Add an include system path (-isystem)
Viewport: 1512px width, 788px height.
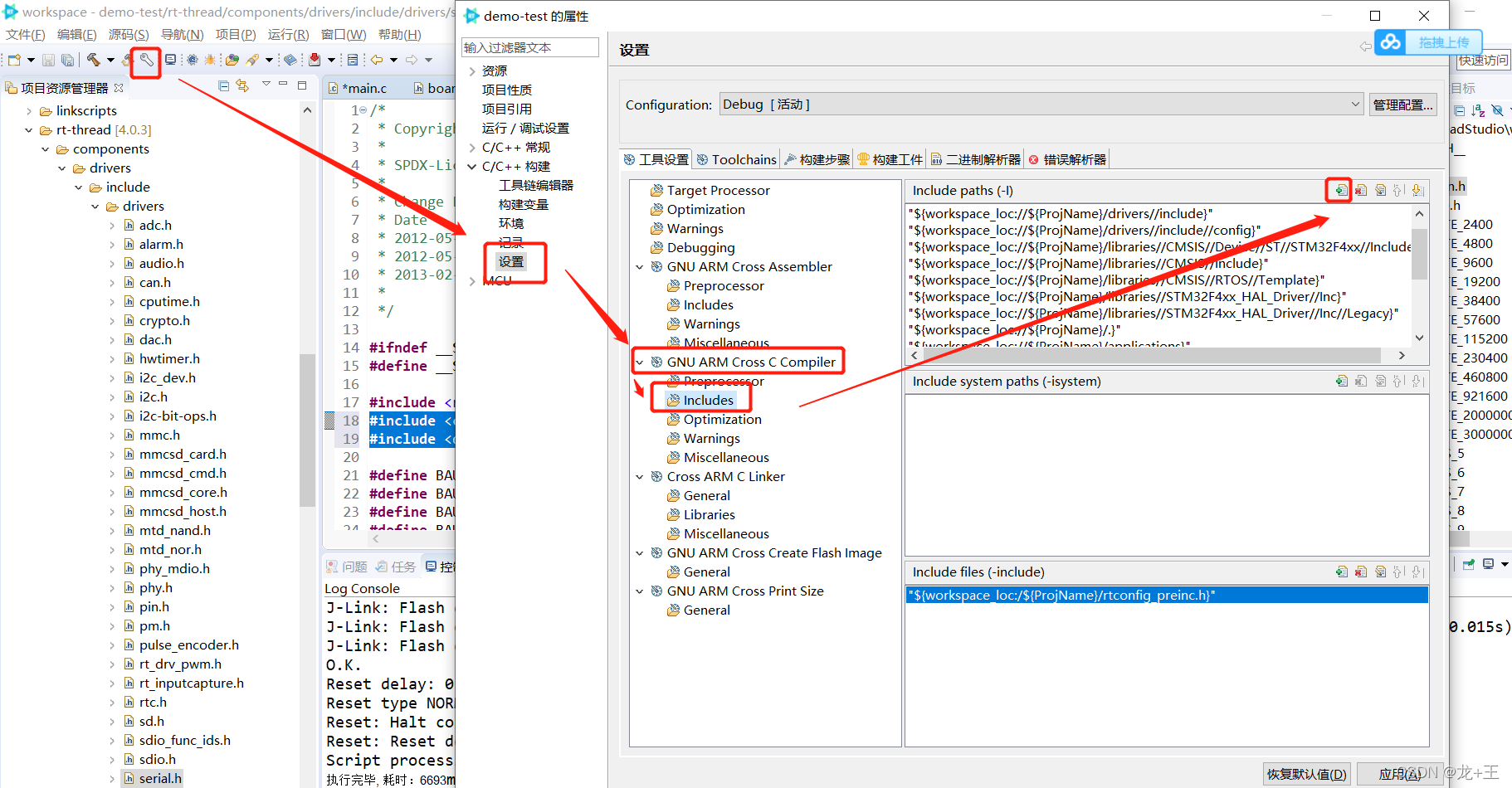tap(1341, 381)
